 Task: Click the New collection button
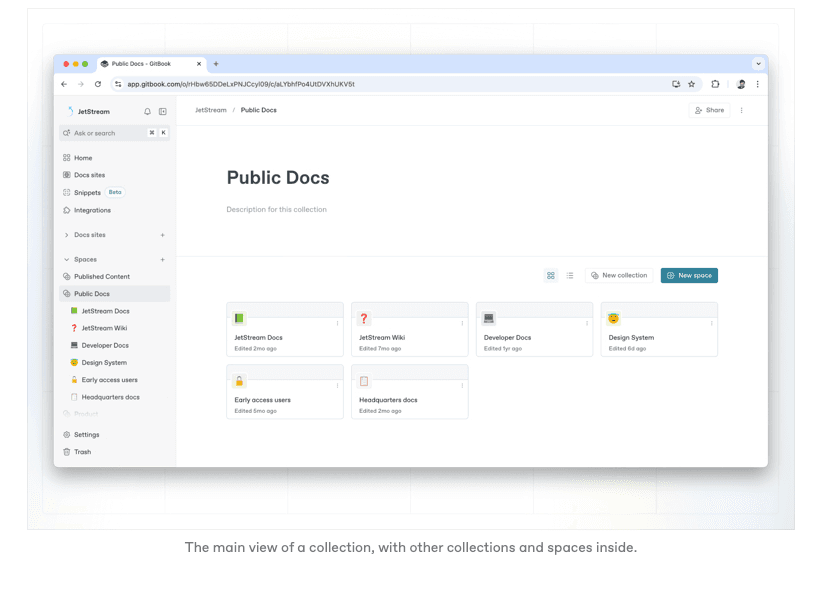[x=618, y=275]
